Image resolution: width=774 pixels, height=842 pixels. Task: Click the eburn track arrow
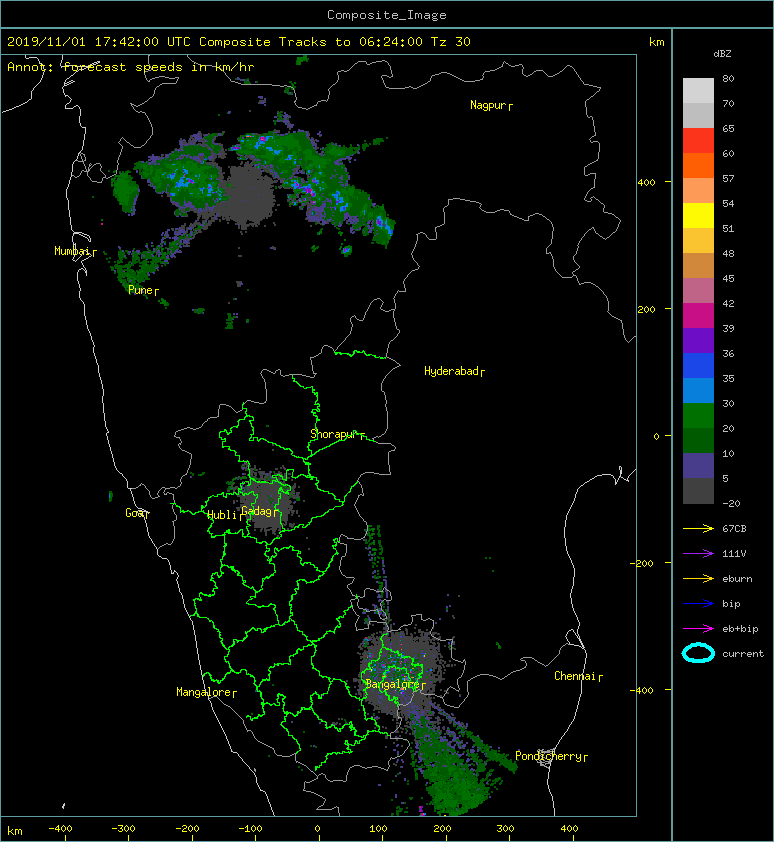click(698, 578)
